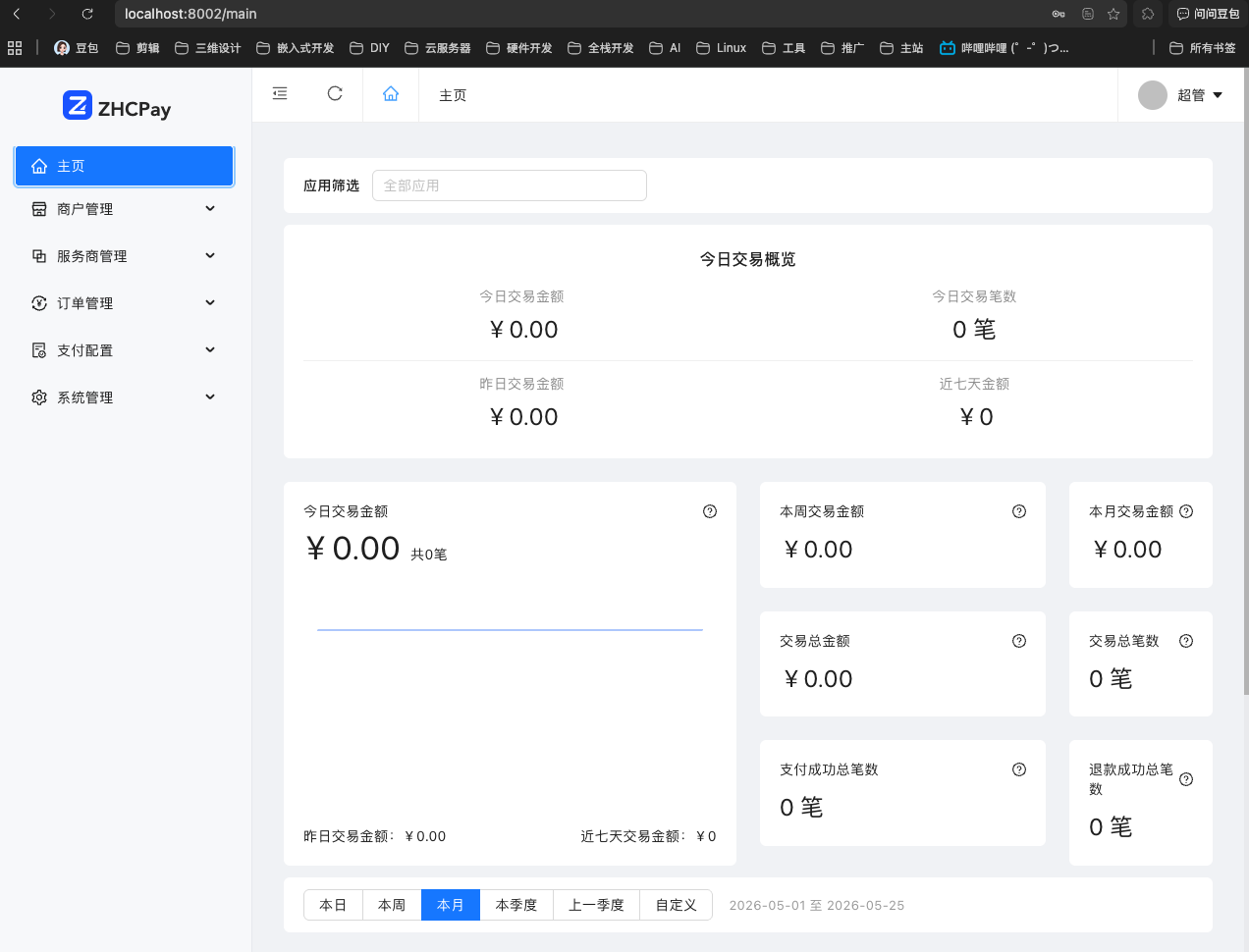
Task: Select 上一季度 date range
Action: [x=597, y=905]
